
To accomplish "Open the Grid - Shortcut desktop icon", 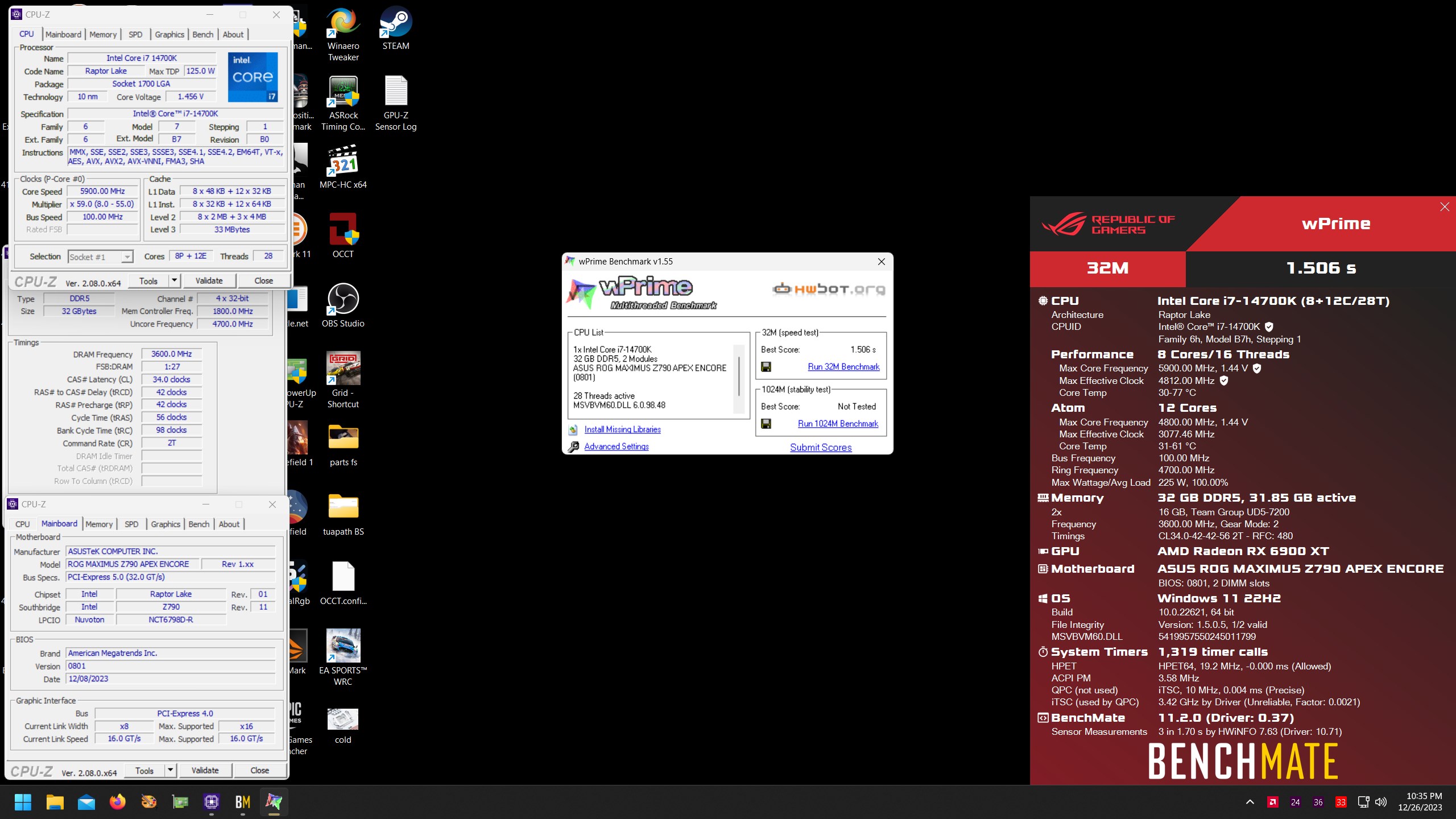I will coord(343,380).
